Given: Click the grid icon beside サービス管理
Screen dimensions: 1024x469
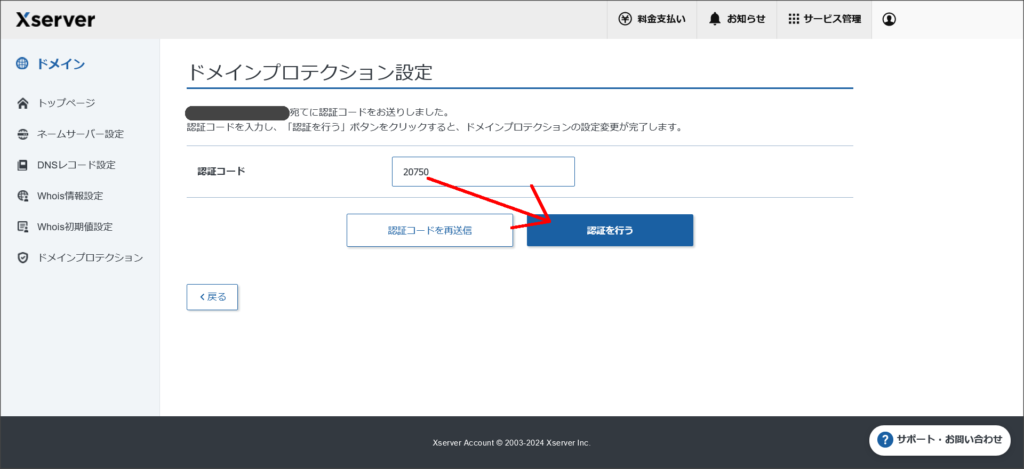Looking at the screenshot, I should point(793,20).
